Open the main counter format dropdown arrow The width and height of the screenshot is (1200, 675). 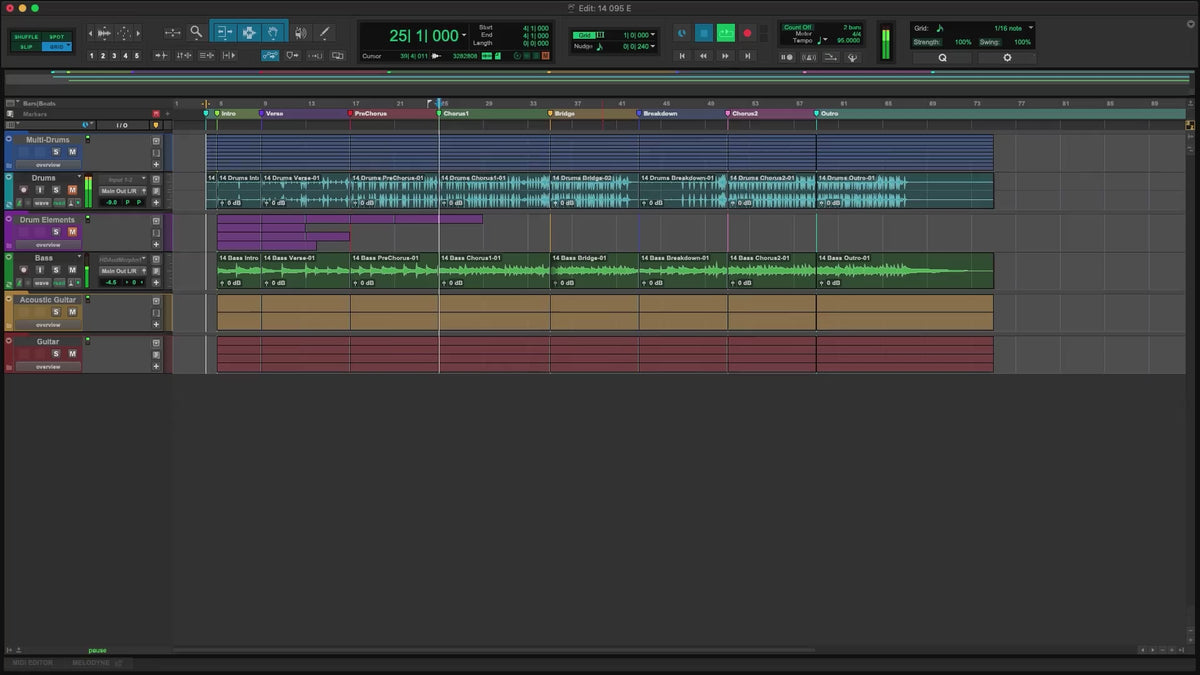click(464, 36)
